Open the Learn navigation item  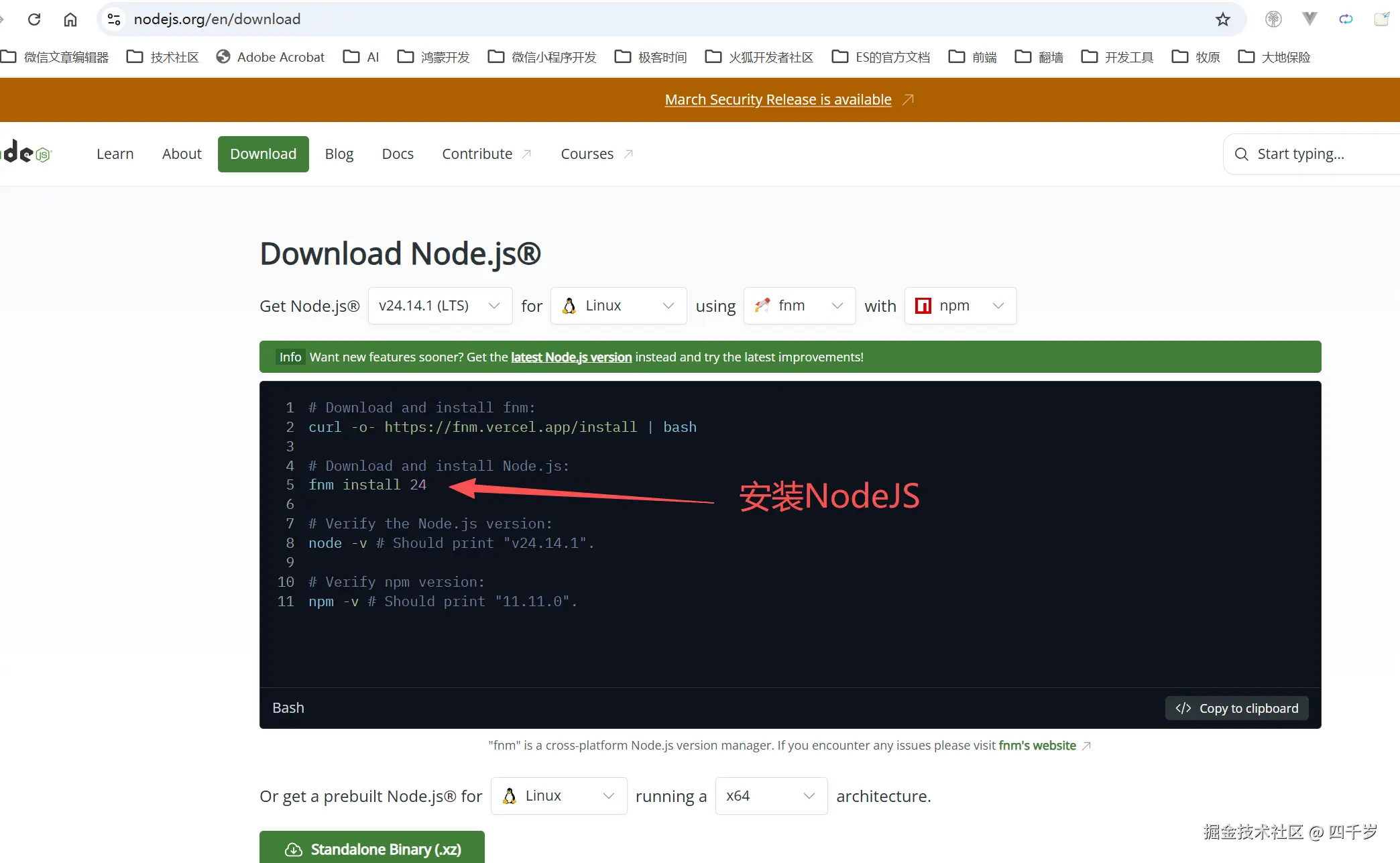pos(115,154)
